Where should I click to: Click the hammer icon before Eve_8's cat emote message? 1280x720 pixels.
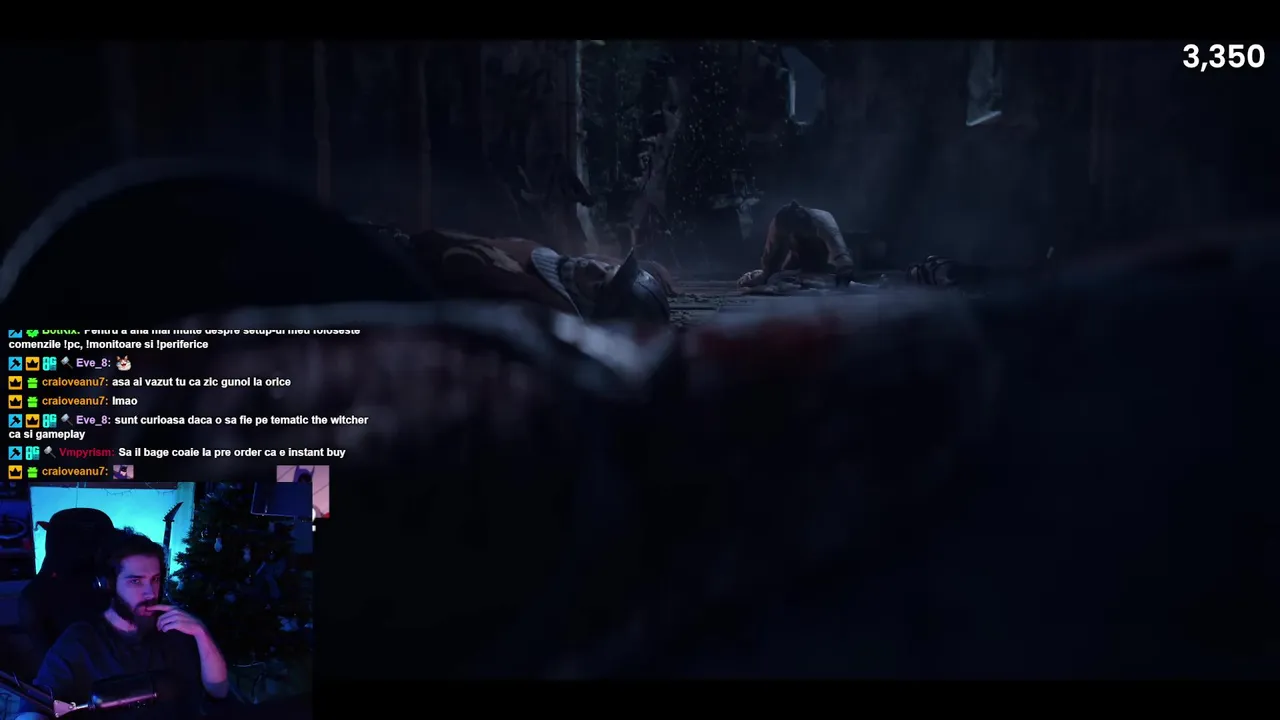[x=66, y=363]
